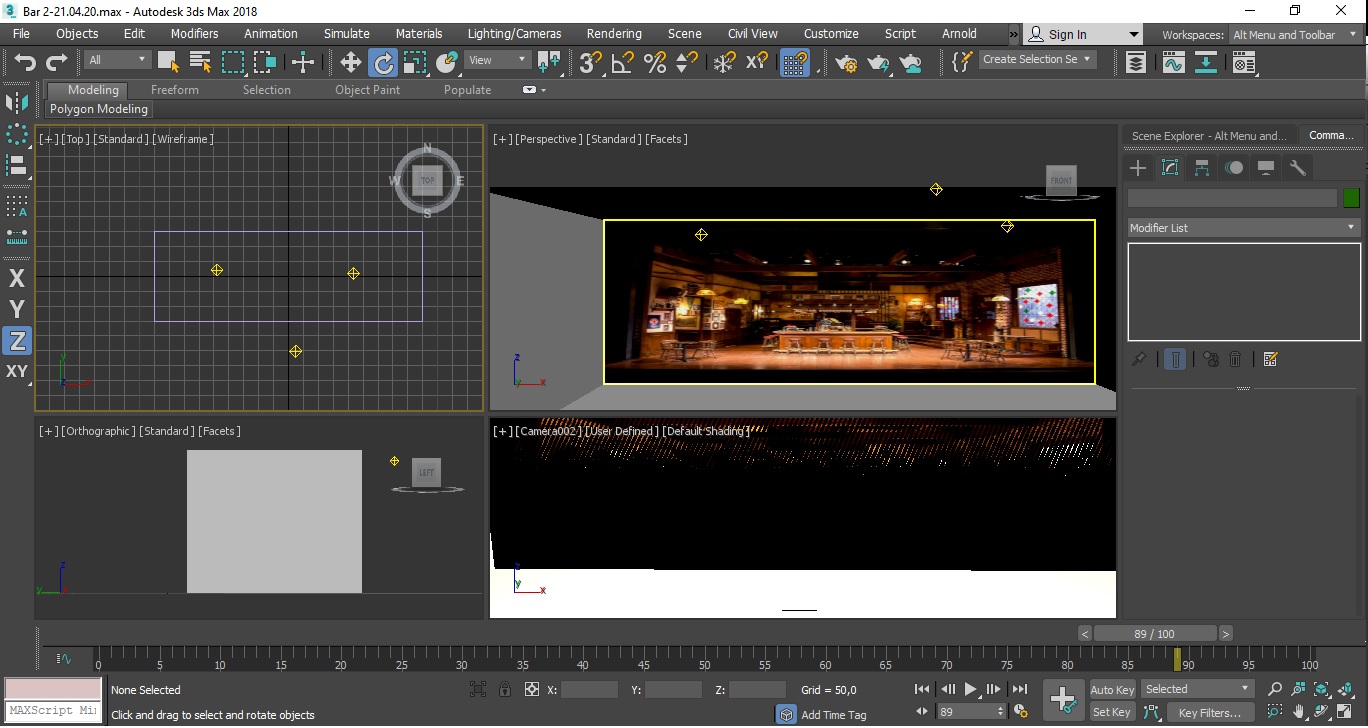This screenshot has width=1368, height=728.
Task: Activate Select Object tool
Action: pyautogui.click(x=168, y=62)
